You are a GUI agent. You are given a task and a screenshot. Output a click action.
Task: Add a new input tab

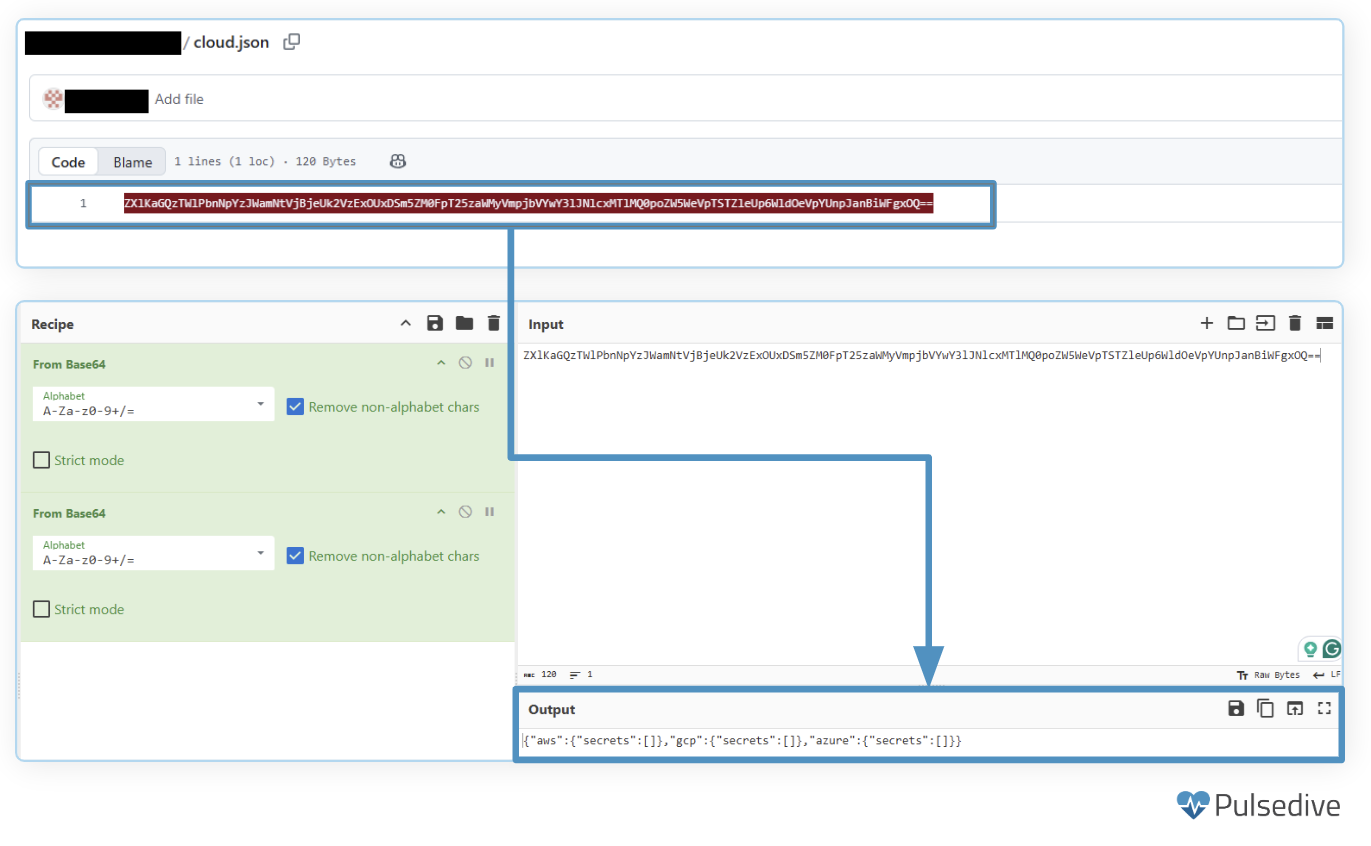pos(1206,323)
